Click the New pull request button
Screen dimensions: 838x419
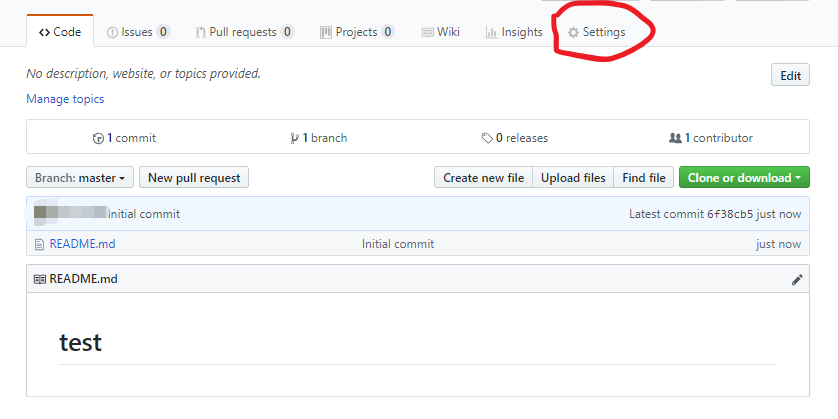coord(194,177)
